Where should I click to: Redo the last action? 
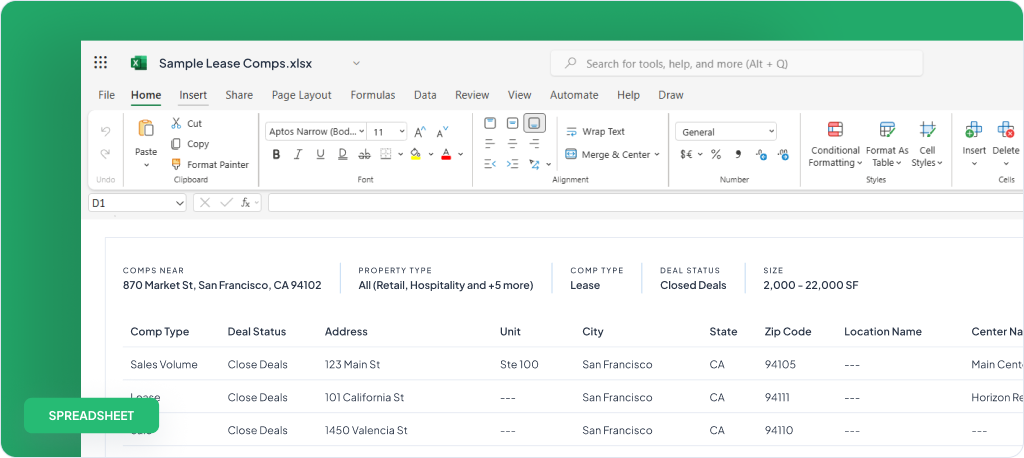pos(105,154)
